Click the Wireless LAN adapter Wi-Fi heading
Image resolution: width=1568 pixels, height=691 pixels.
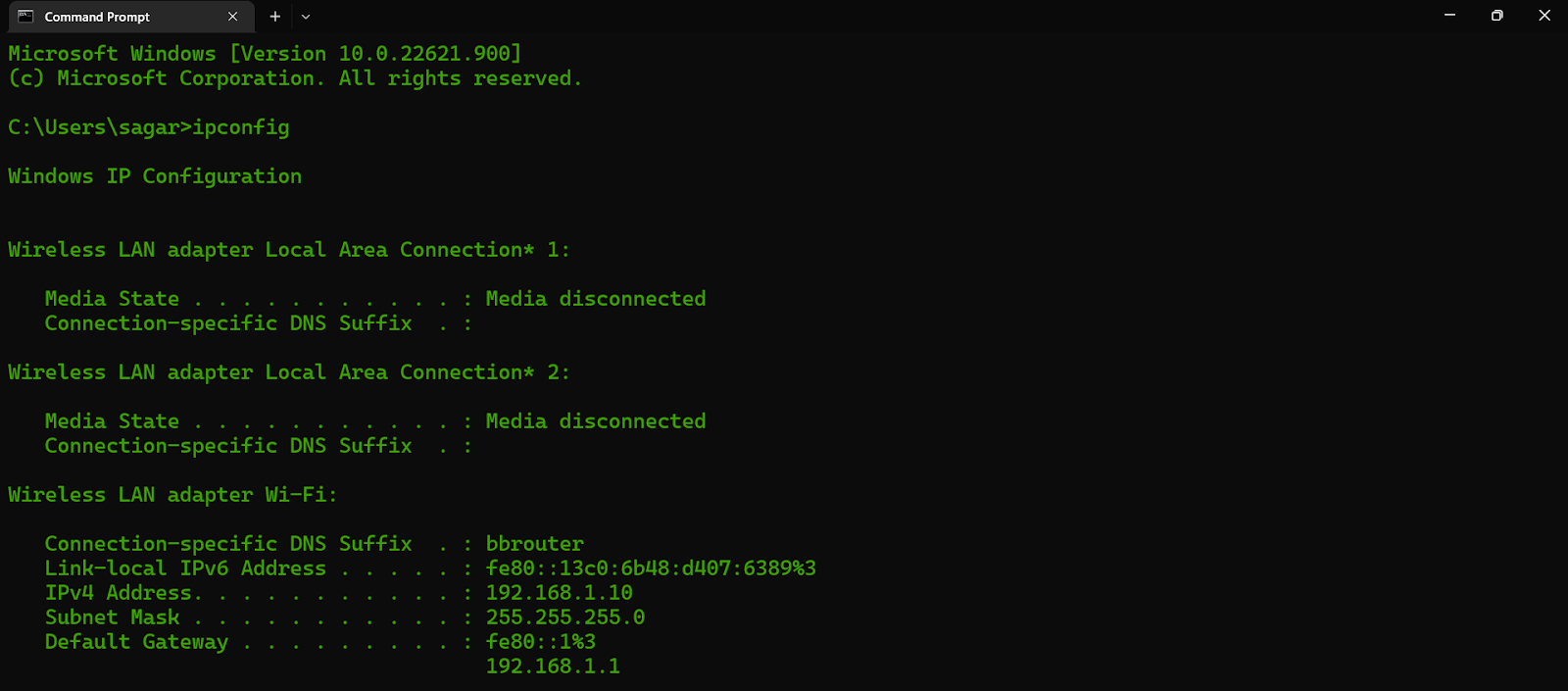(172, 495)
